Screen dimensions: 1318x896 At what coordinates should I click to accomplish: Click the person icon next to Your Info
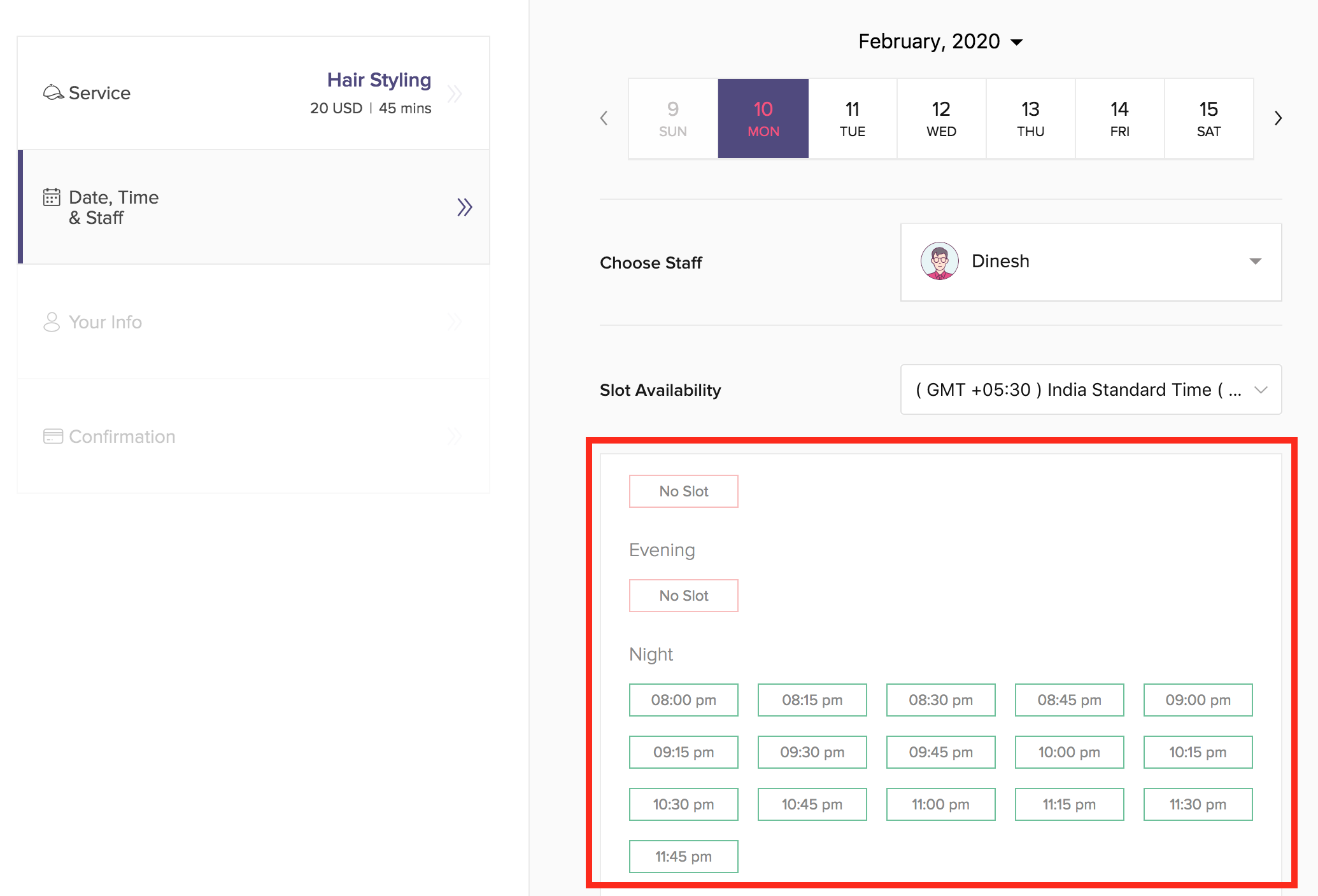tap(52, 322)
